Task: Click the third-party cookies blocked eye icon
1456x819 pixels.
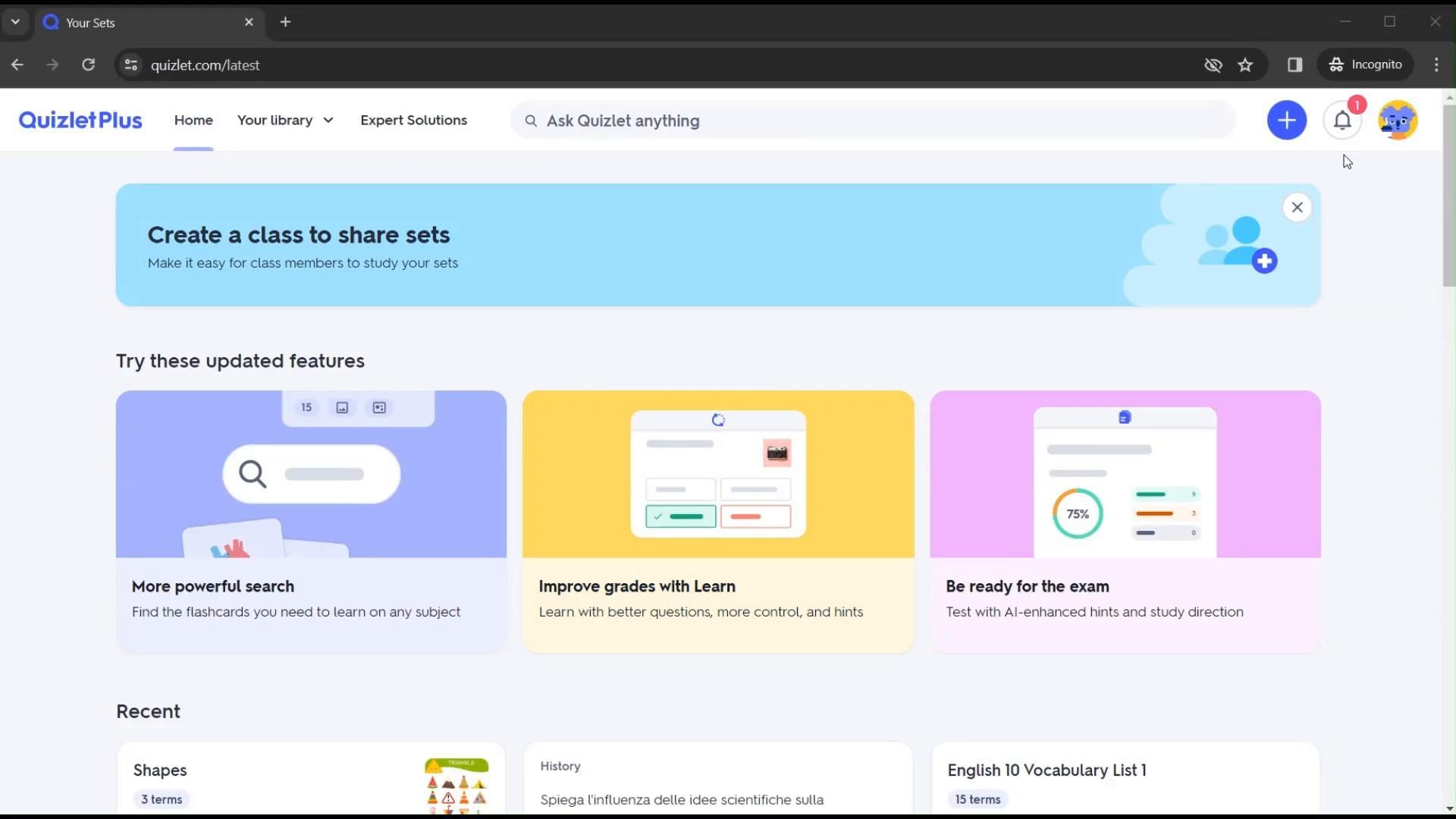Action: pyautogui.click(x=1213, y=65)
